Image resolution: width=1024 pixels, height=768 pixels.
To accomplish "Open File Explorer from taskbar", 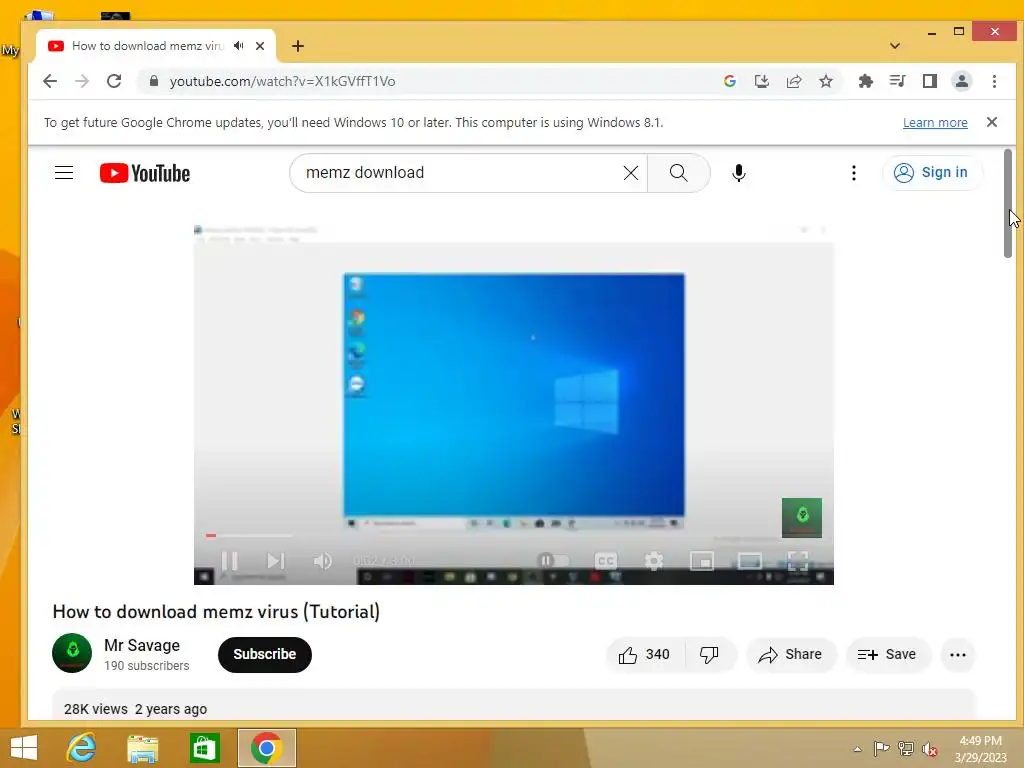I will [142, 748].
